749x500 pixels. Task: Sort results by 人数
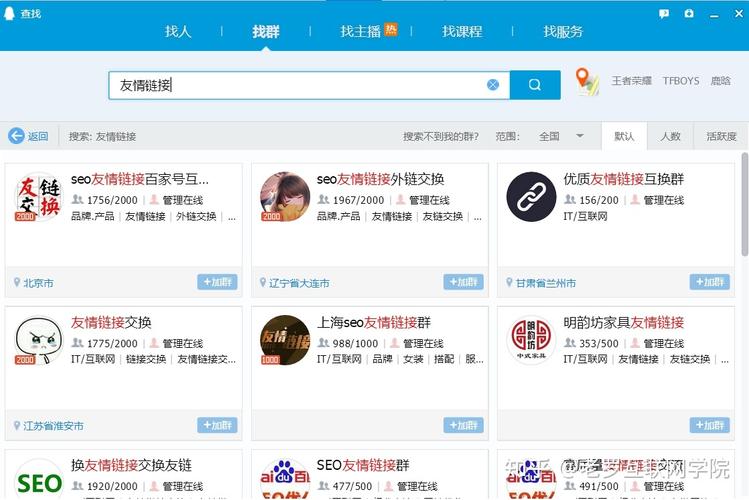(x=670, y=137)
